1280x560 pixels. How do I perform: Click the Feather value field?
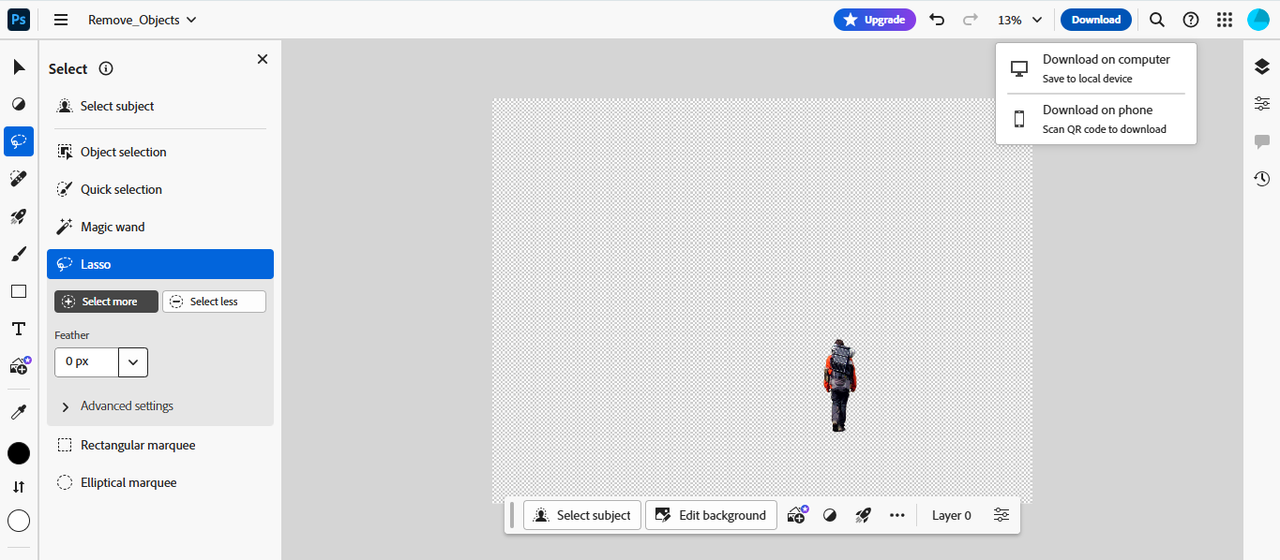click(x=86, y=361)
